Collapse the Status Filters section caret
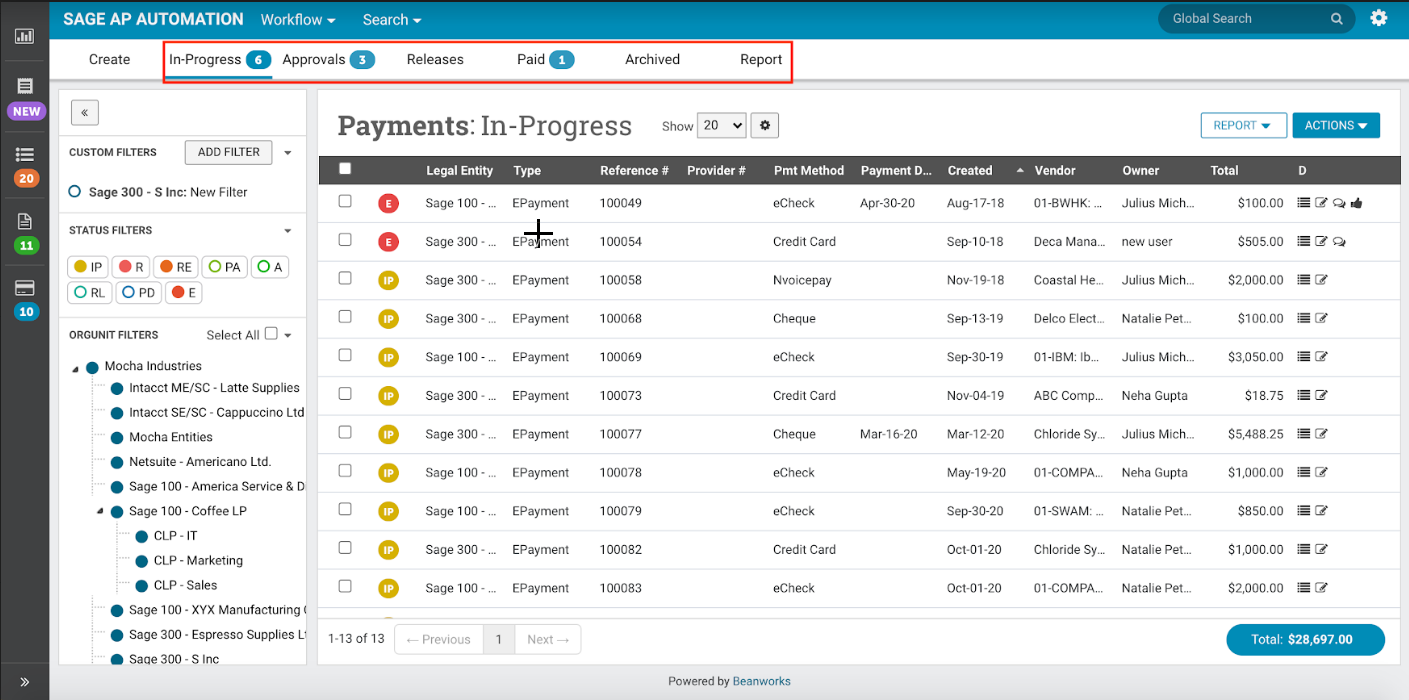Image resolution: width=1409 pixels, height=700 pixels. pos(288,231)
